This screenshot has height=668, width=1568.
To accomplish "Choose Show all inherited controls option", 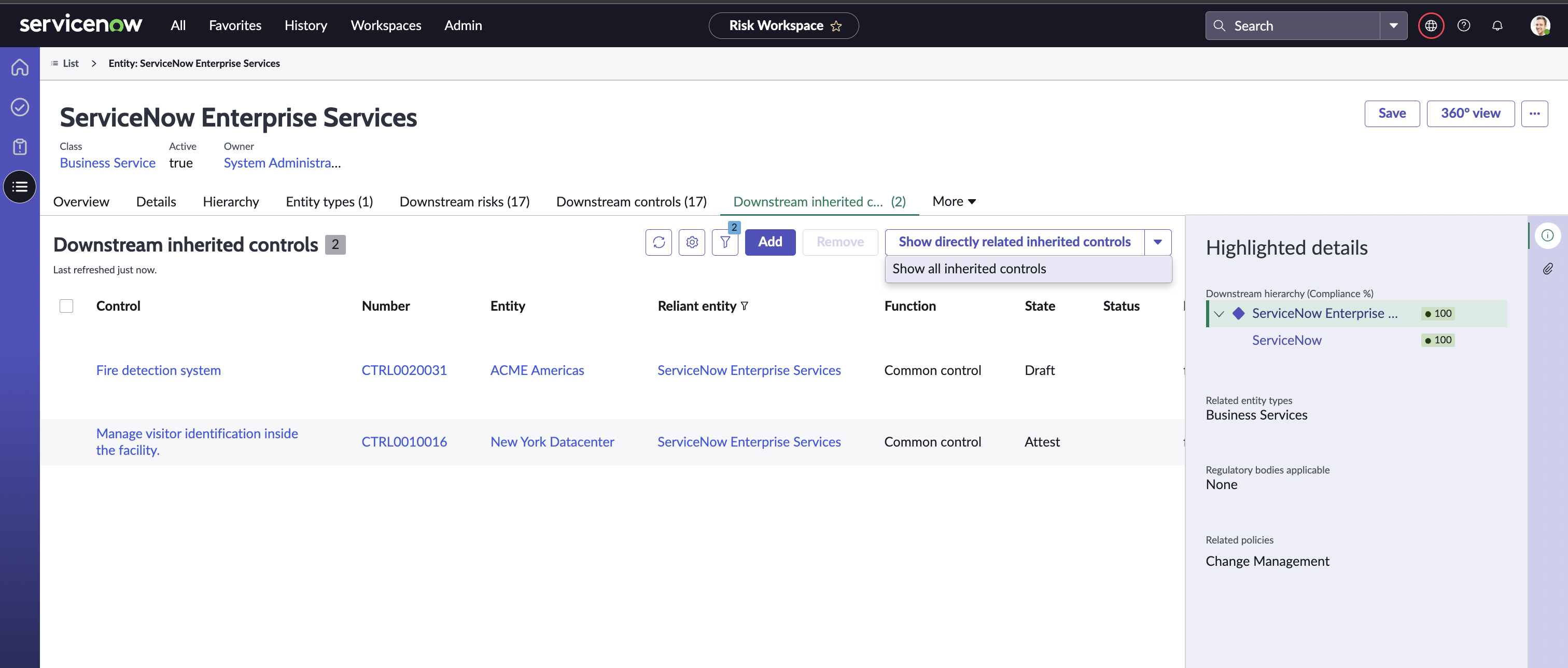I will click(1028, 269).
